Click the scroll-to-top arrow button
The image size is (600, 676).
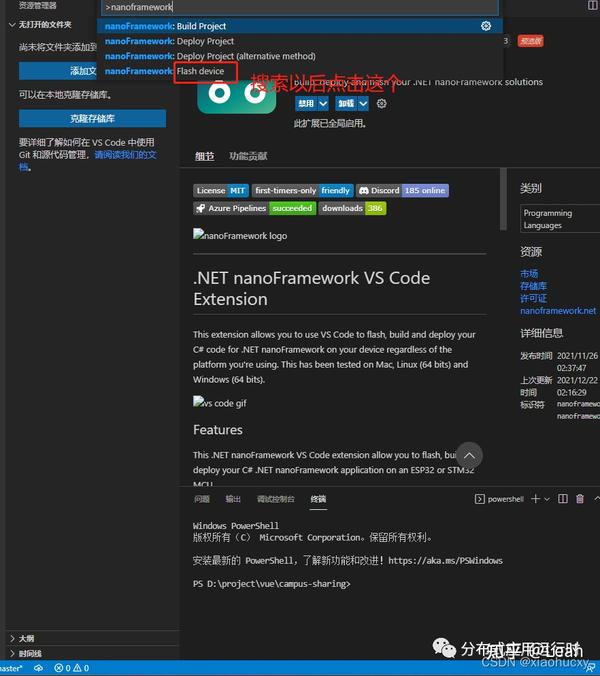click(x=469, y=455)
